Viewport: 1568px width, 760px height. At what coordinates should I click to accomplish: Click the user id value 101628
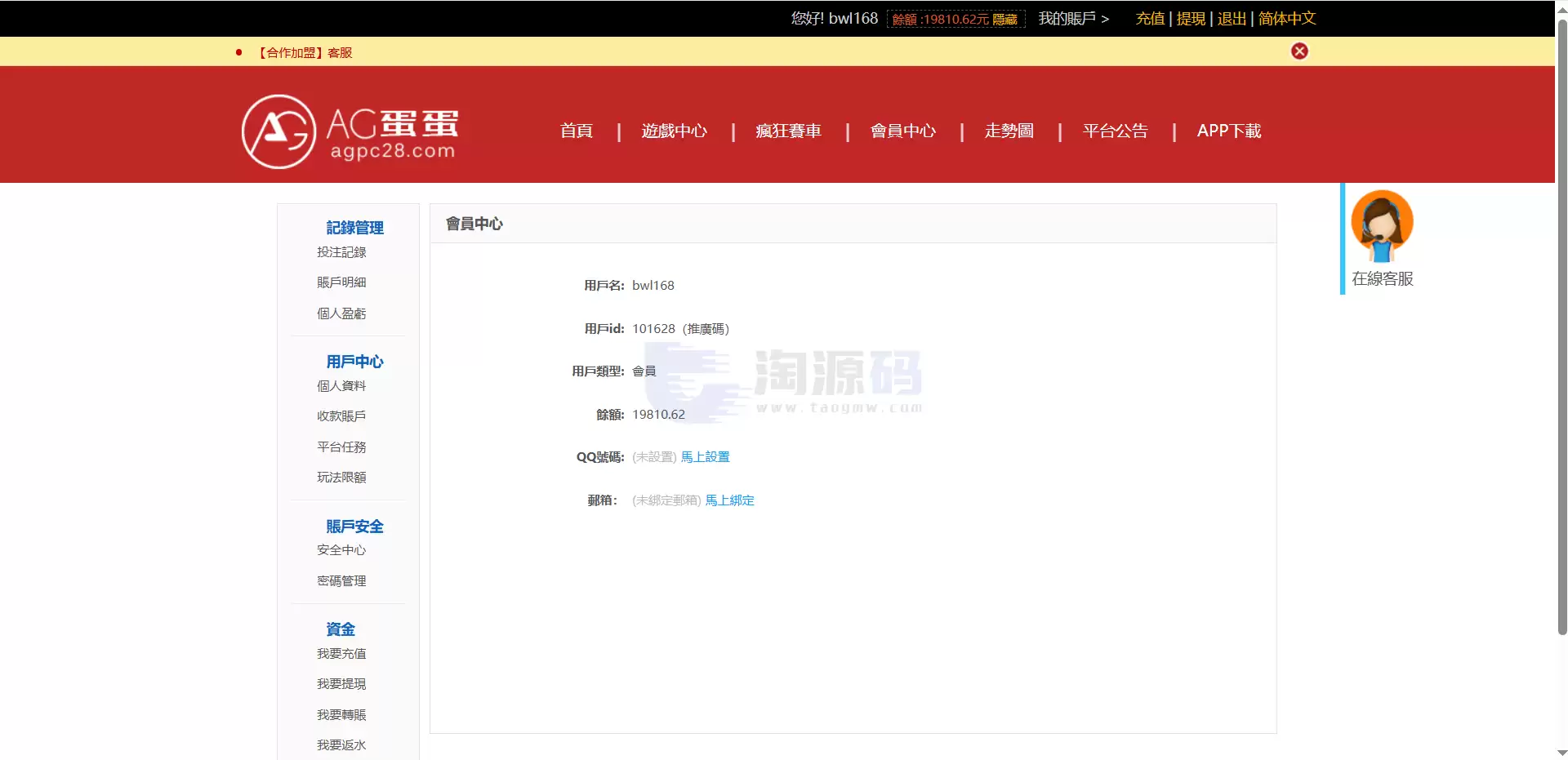pyautogui.click(x=653, y=329)
